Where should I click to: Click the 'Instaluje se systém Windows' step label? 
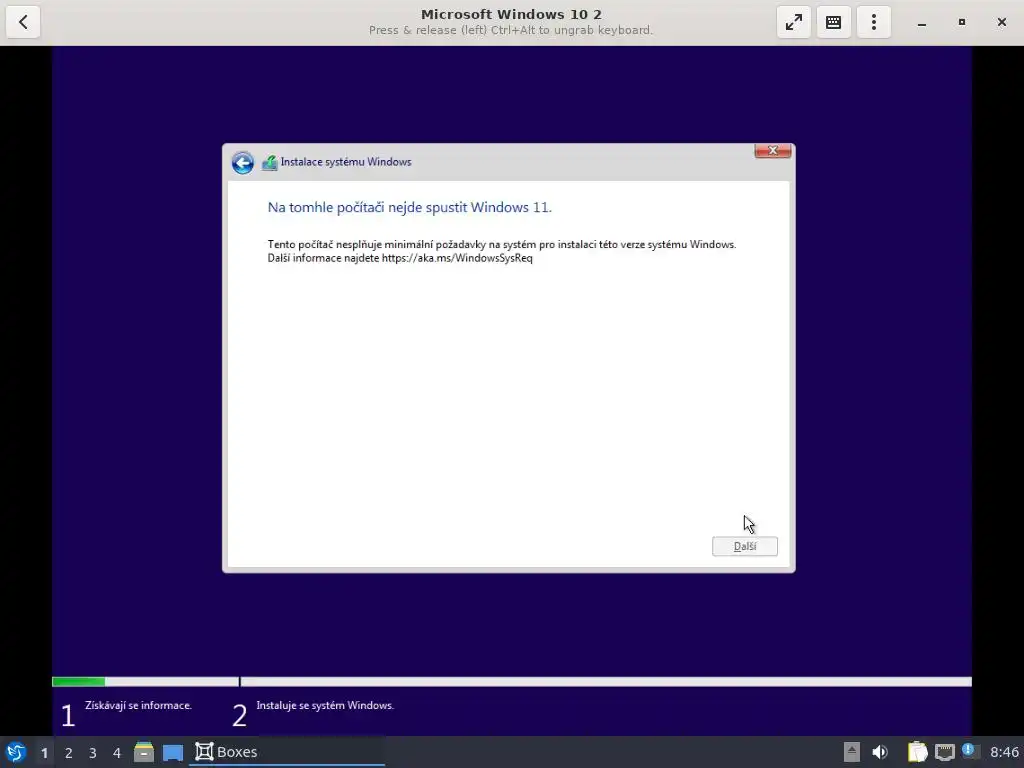point(325,705)
